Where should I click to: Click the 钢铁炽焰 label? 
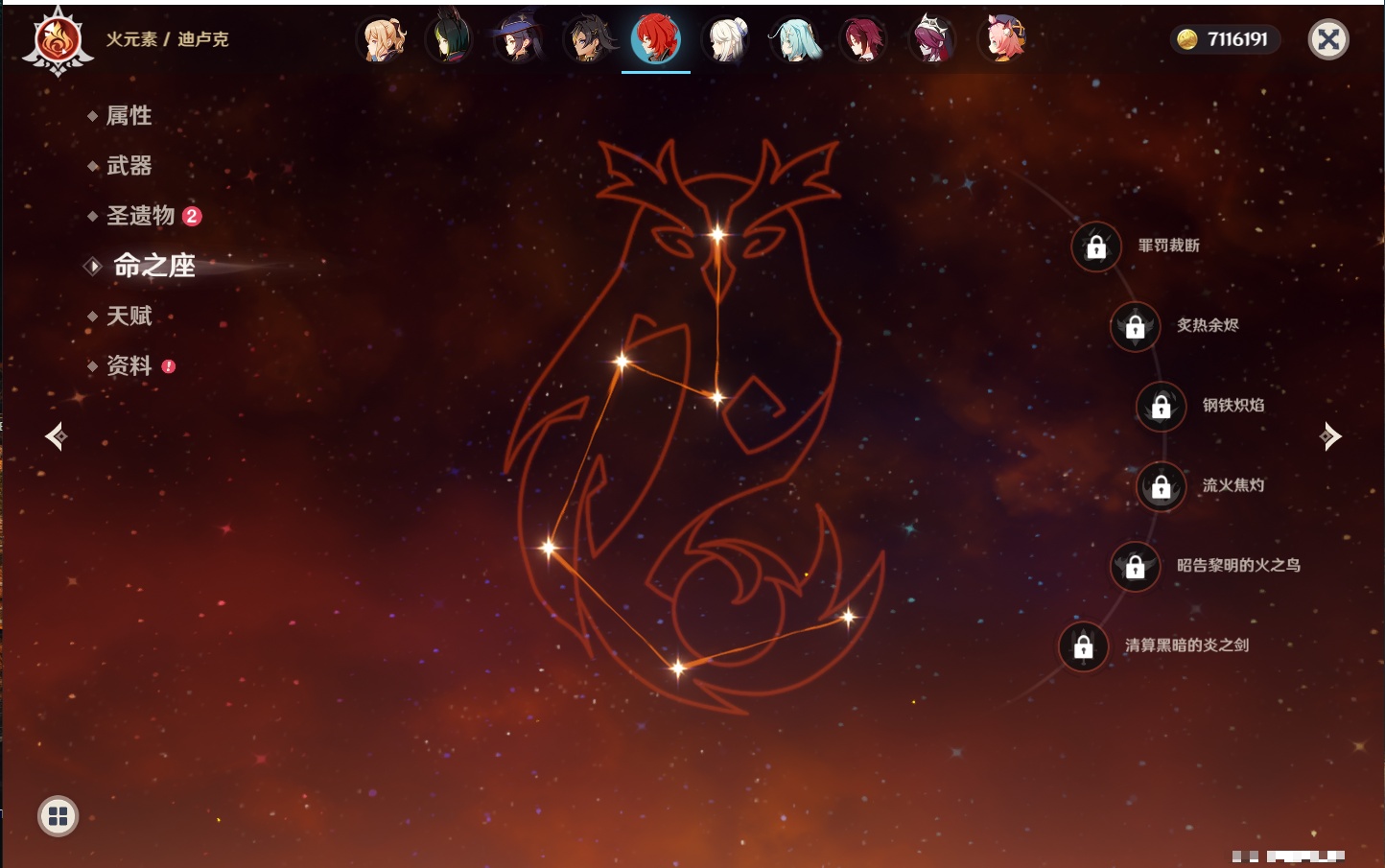tap(1233, 405)
